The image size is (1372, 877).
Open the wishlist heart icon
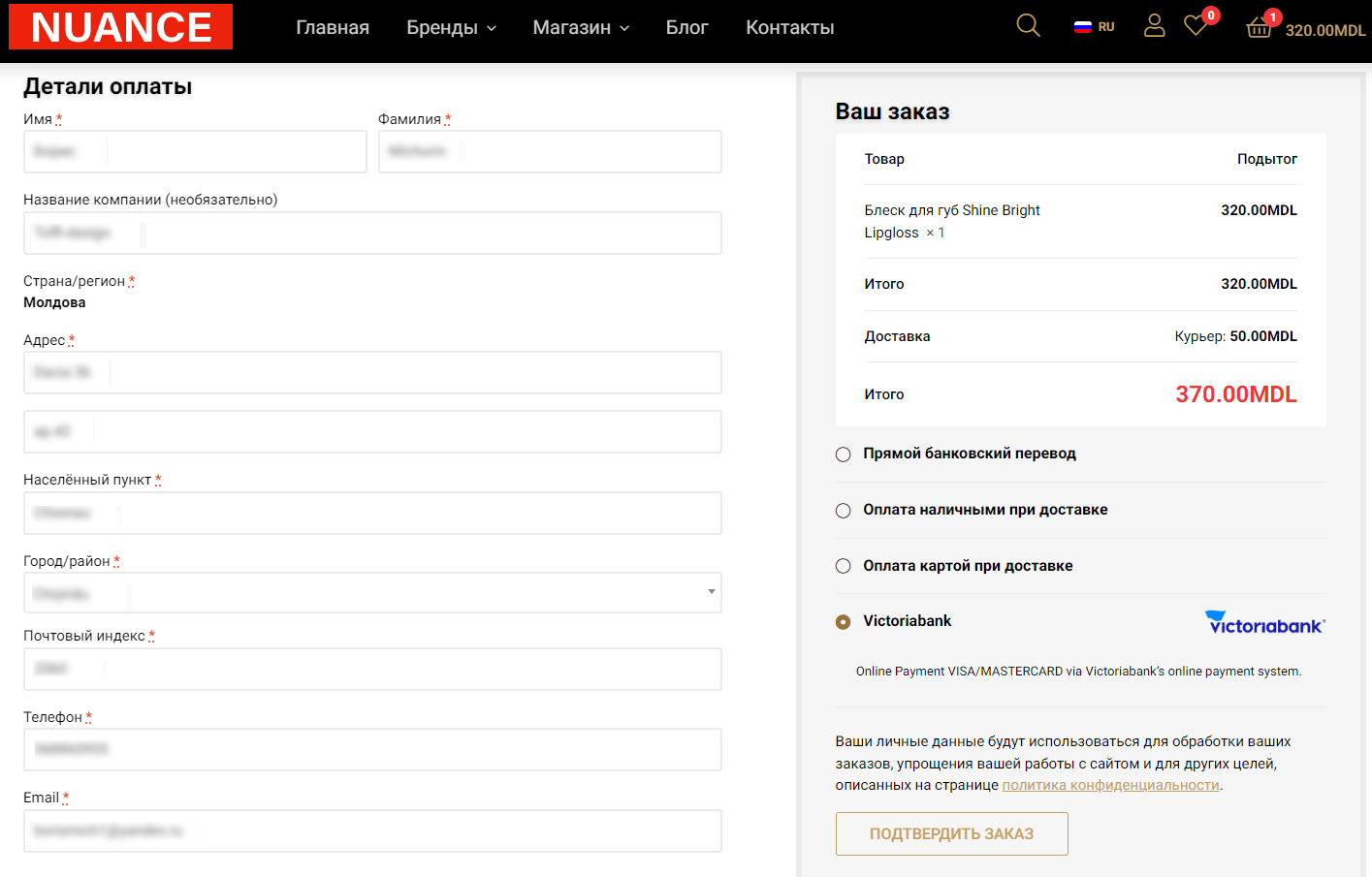pos(1196,26)
